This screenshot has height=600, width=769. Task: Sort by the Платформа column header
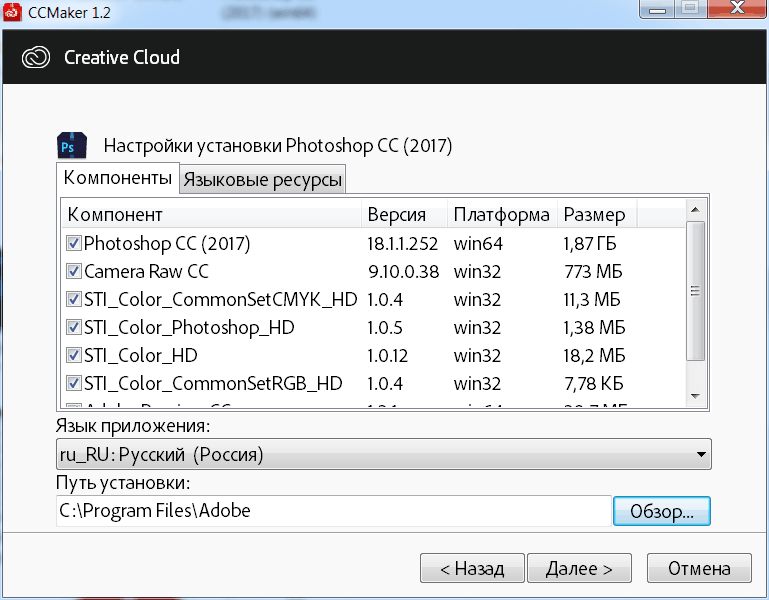(503, 215)
